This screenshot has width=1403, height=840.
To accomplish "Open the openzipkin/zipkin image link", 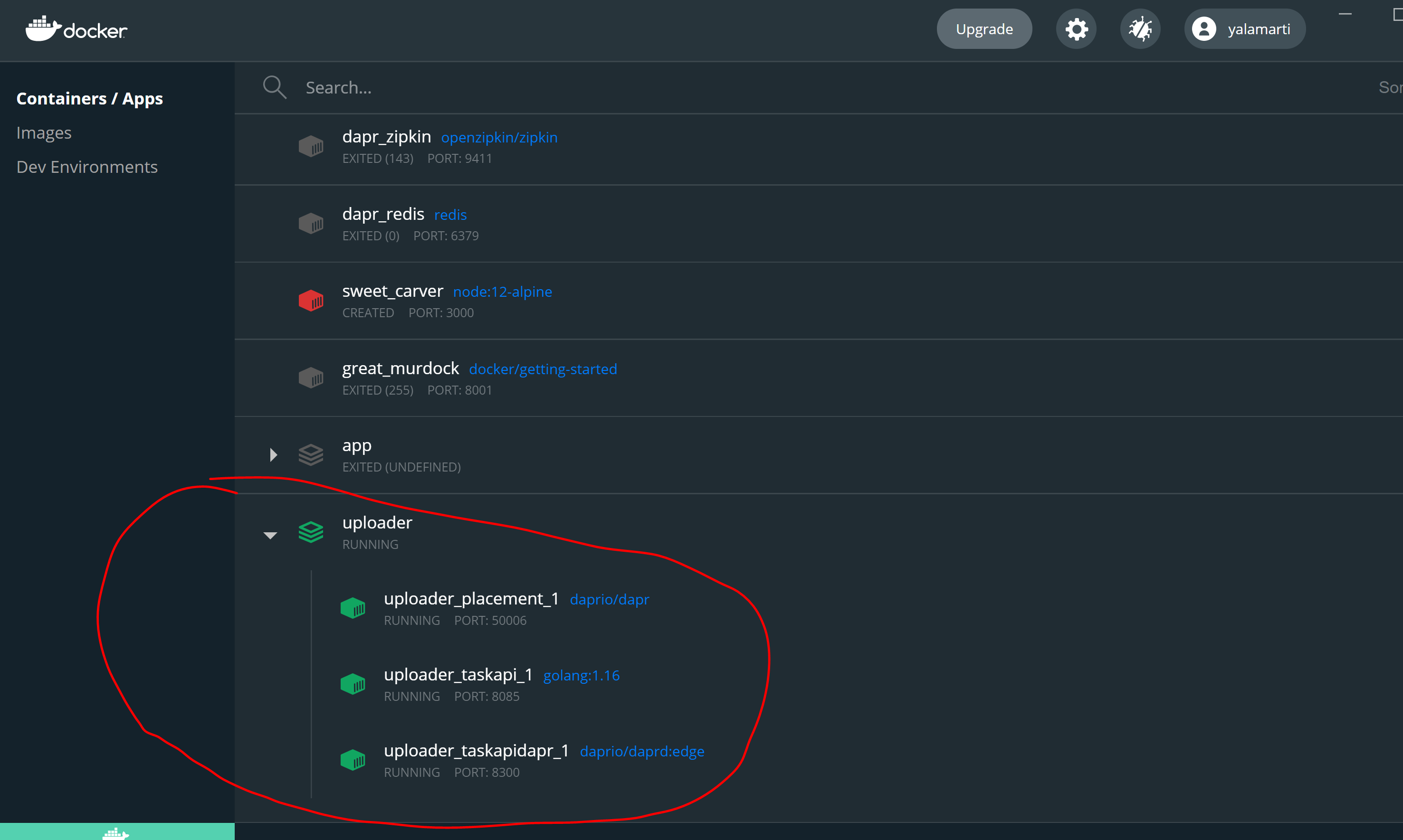I will pyautogui.click(x=499, y=138).
